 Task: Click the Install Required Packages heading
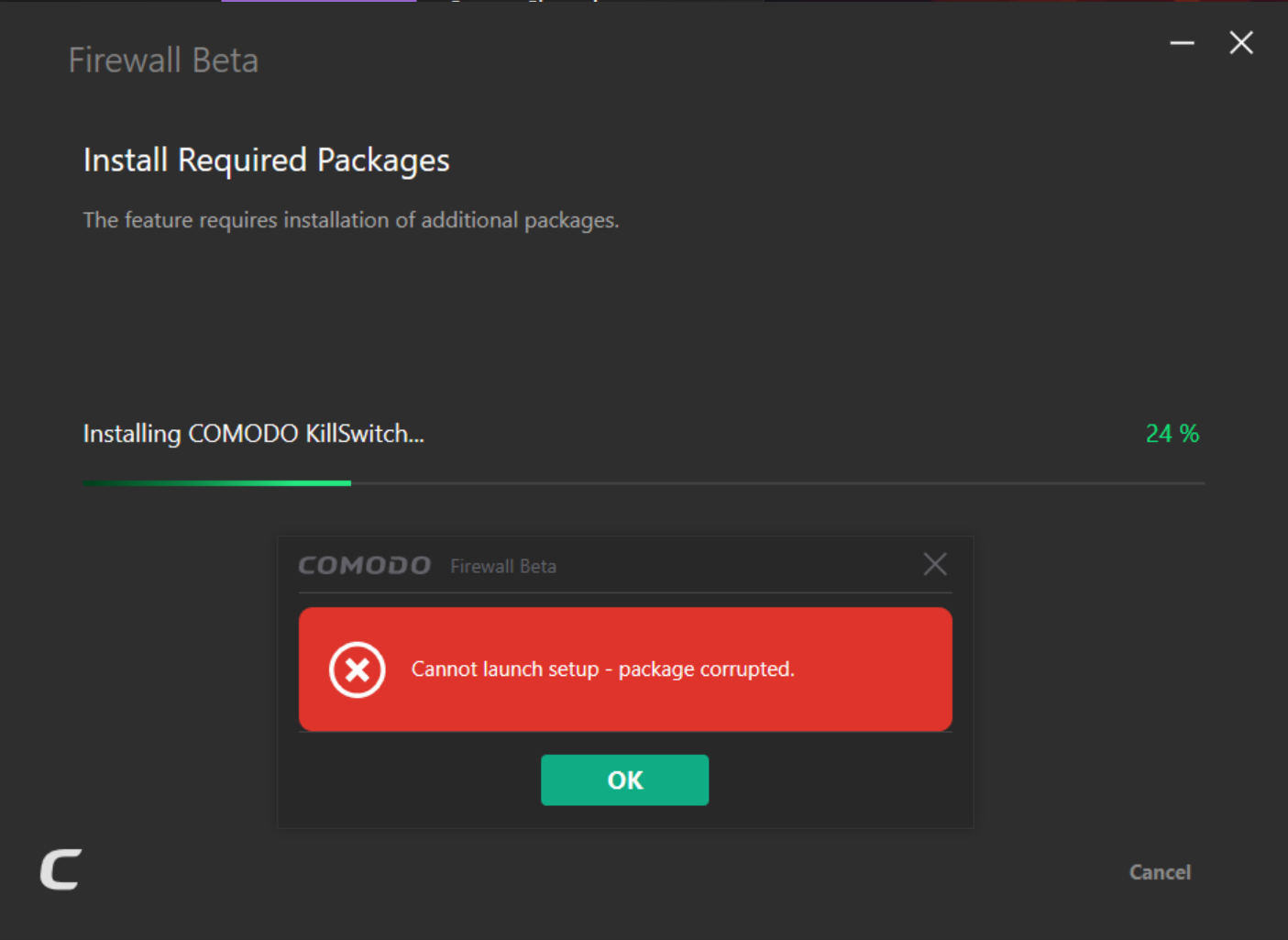point(266,160)
